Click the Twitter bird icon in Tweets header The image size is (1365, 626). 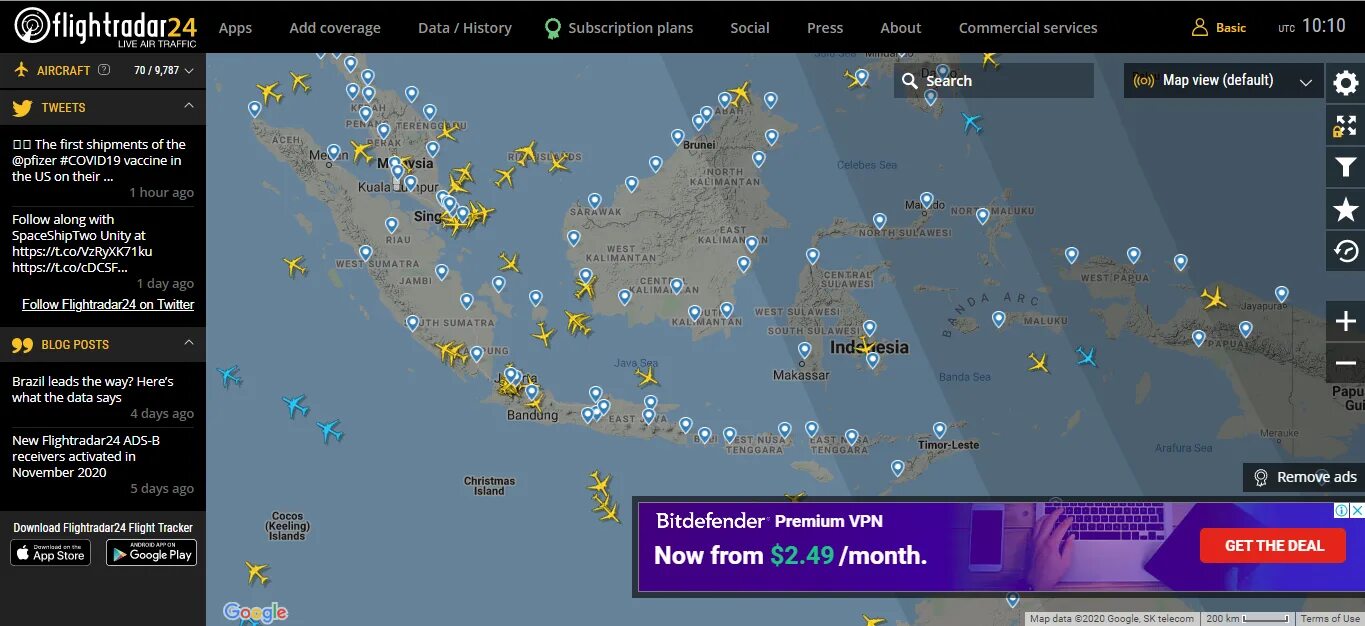pos(22,107)
